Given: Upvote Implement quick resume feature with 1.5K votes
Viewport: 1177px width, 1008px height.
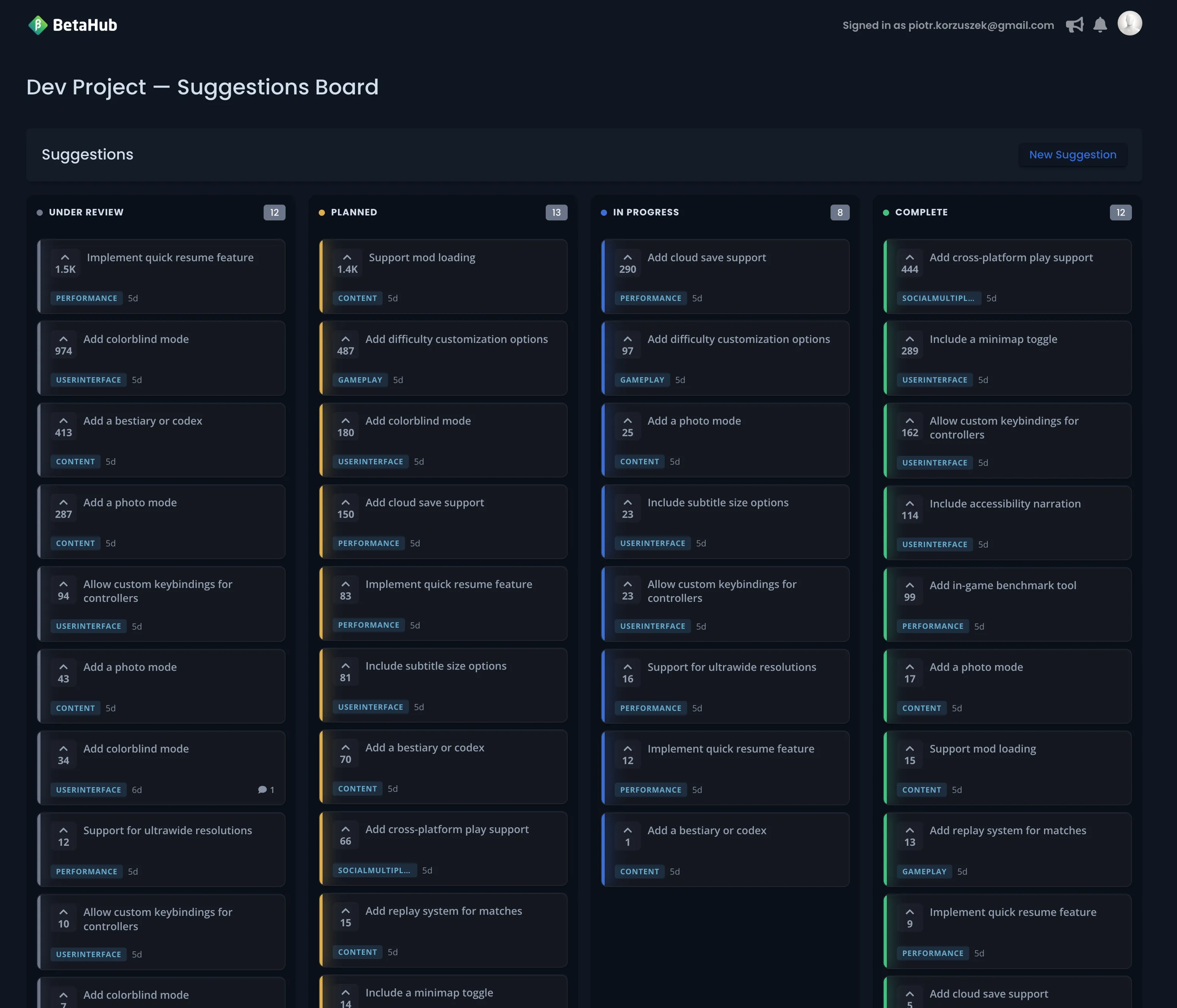Looking at the screenshot, I should pyautogui.click(x=66, y=257).
